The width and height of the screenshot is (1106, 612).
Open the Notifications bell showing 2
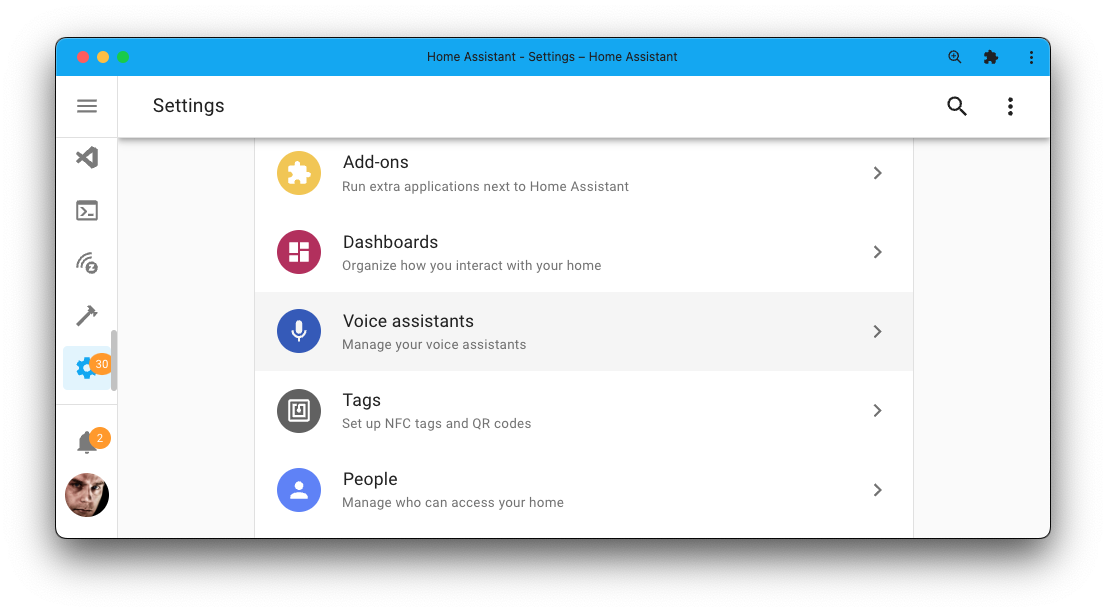click(x=87, y=438)
